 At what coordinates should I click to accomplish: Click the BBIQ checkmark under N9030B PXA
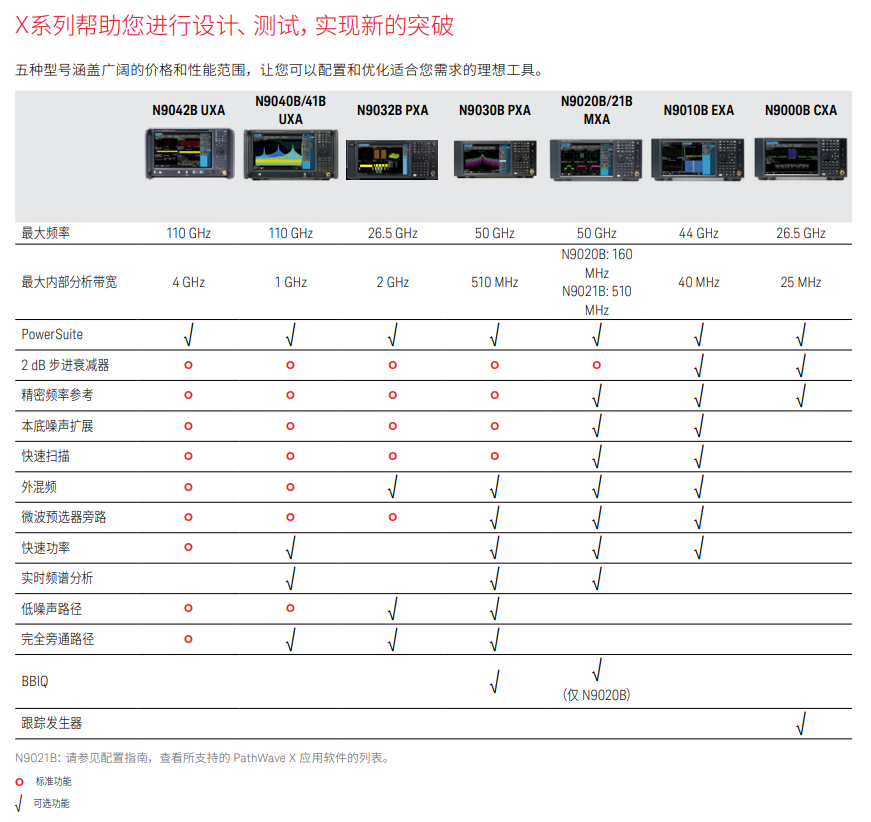click(x=494, y=683)
